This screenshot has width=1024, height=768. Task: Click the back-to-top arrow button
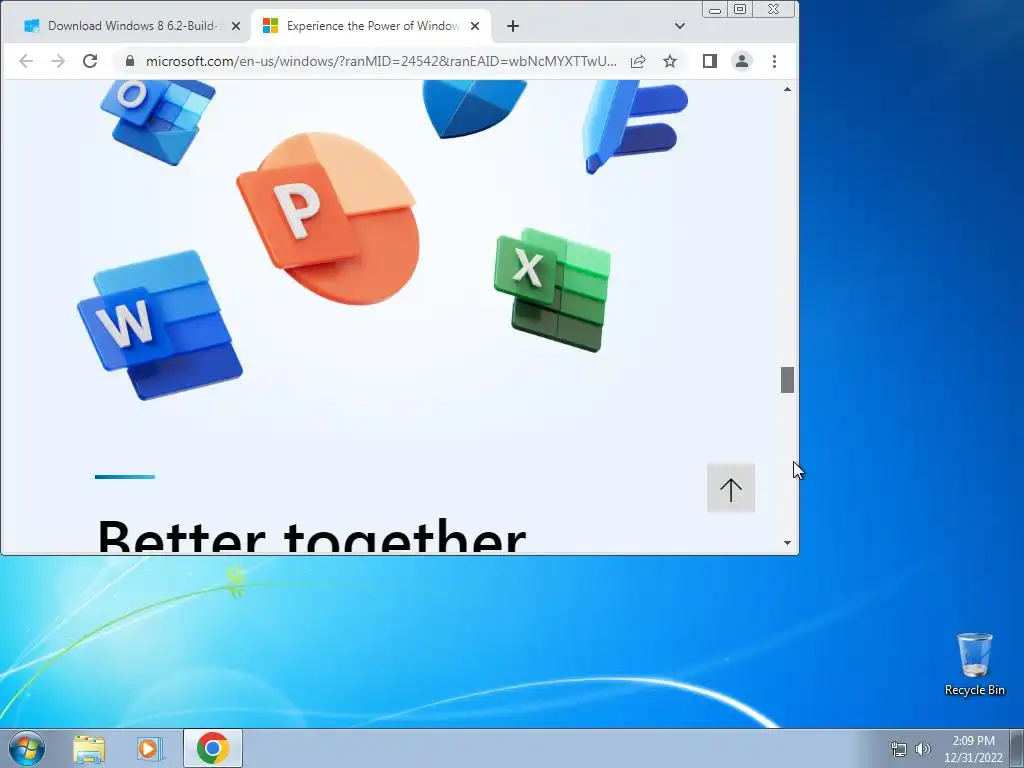tap(731, 488)
